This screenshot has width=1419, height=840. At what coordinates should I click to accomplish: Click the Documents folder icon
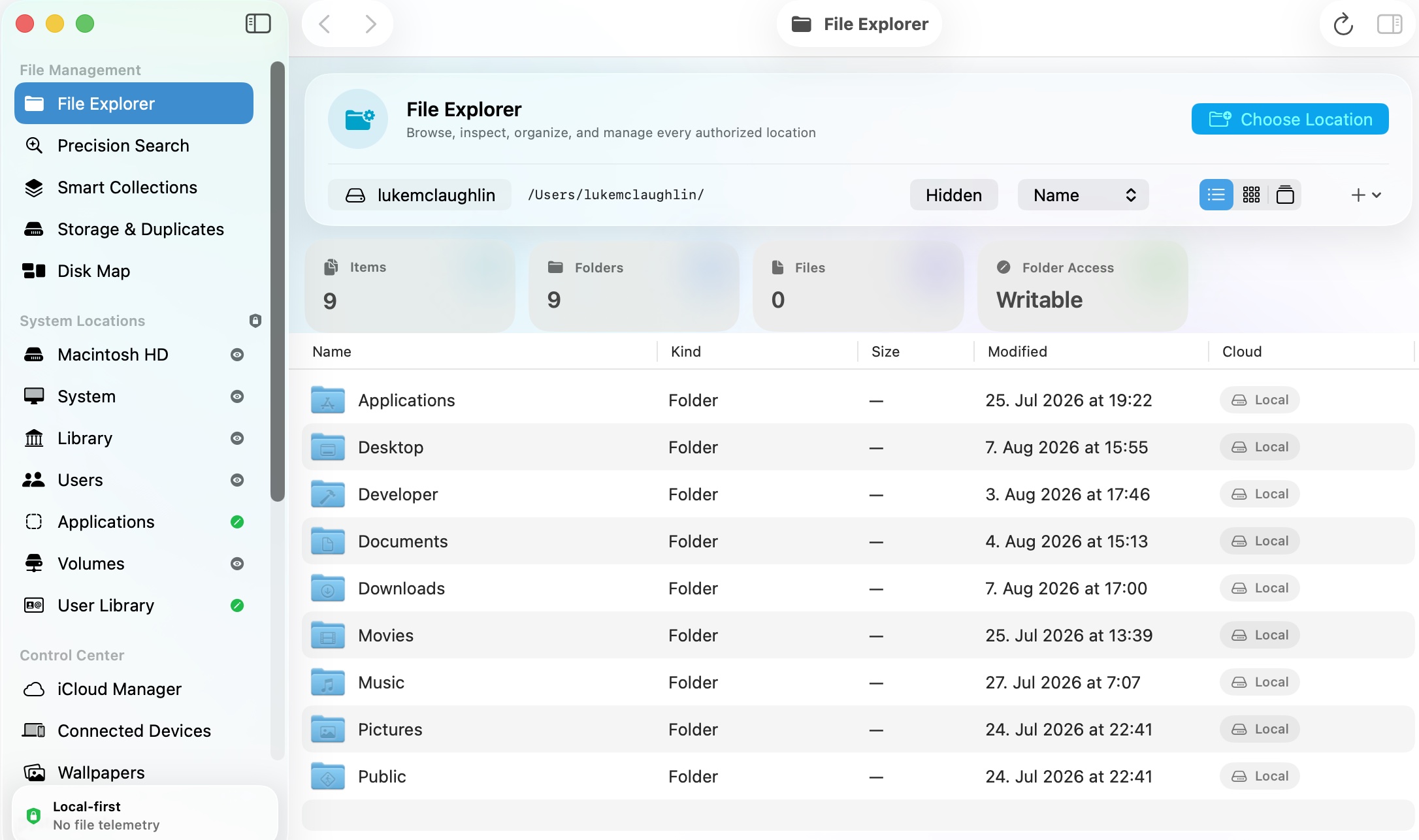[x=328, y=541]
